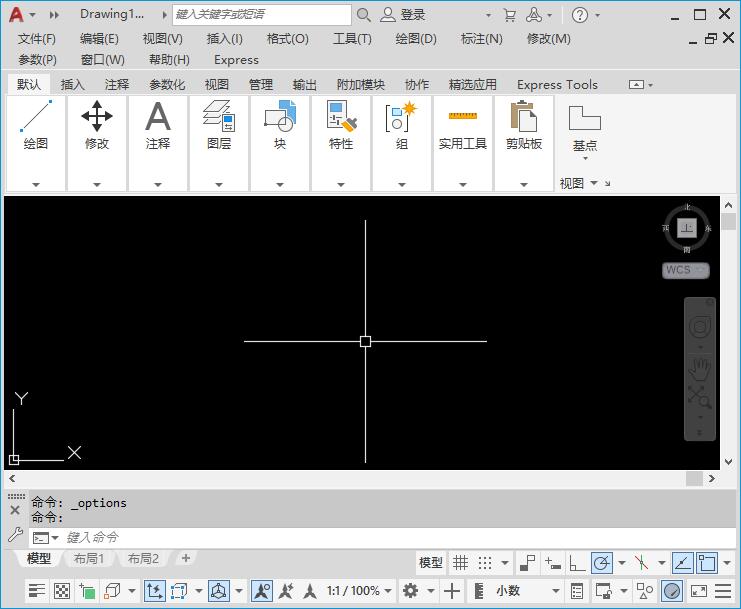Click the ViewCube top face
741x609 pixels.
click(x=687, y=228)
